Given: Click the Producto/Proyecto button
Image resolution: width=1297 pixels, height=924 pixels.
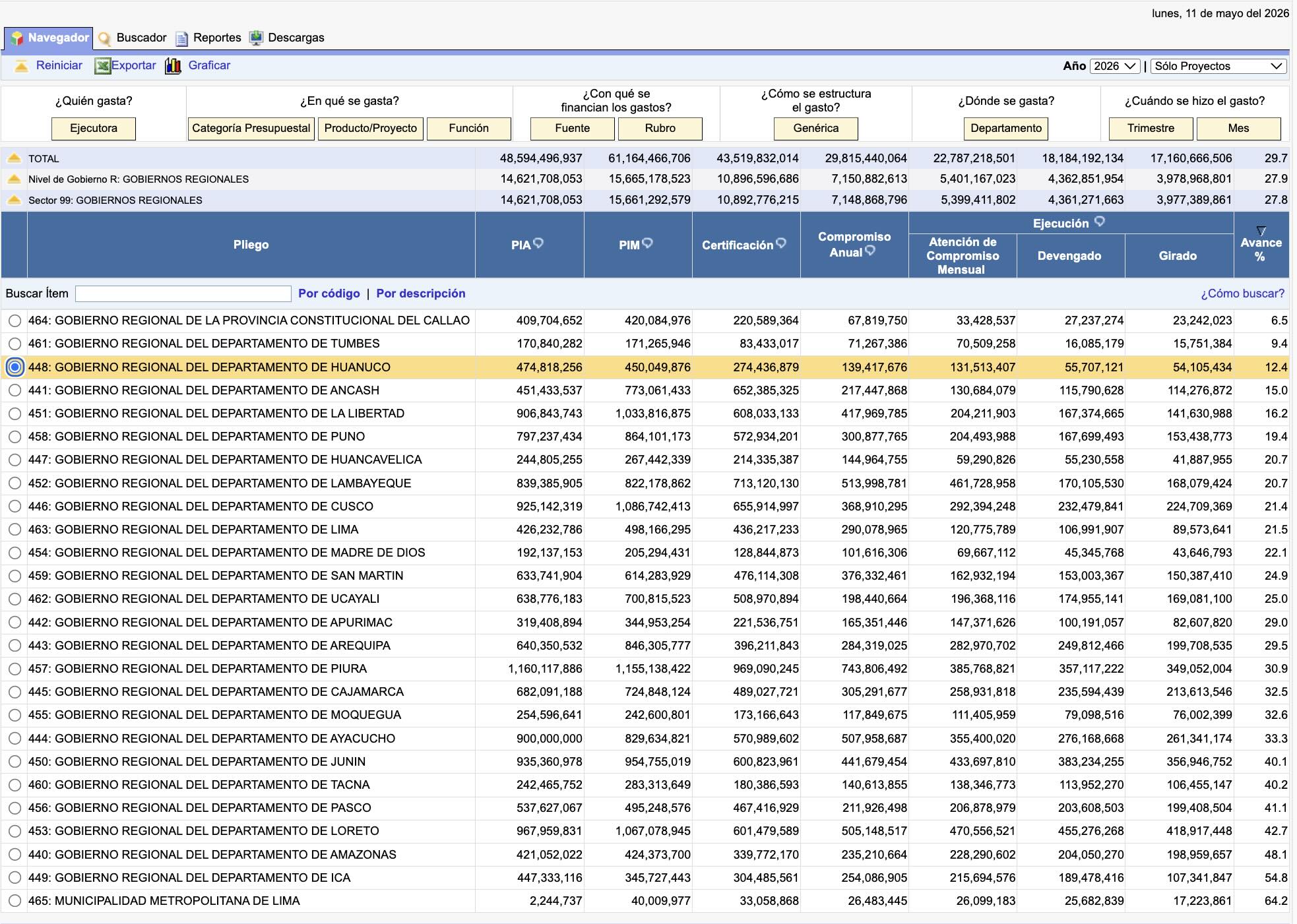Looking at the screenshot, I should click(x=371, y=129).
